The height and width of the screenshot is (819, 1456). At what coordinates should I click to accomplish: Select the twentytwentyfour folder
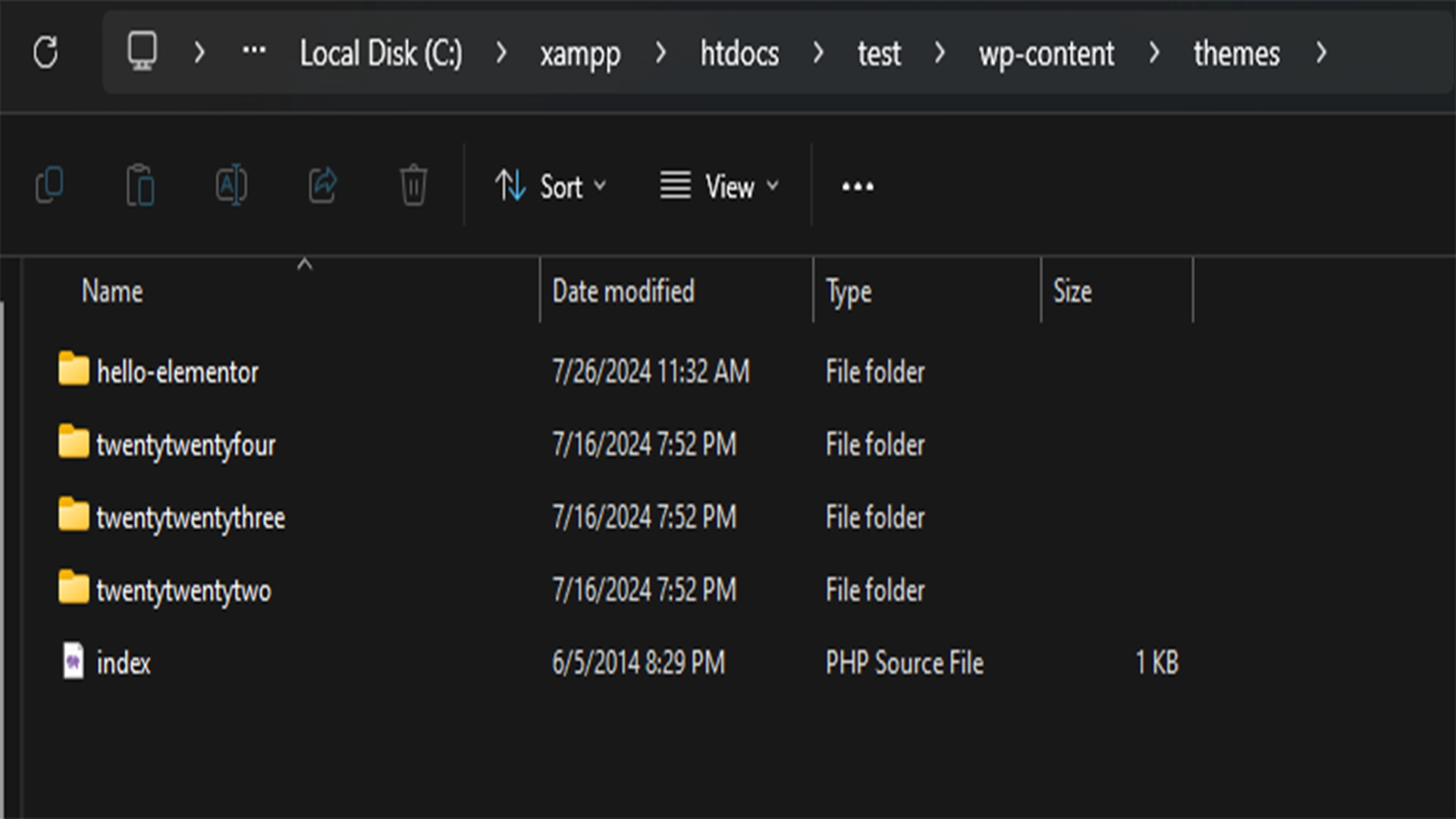186,446
